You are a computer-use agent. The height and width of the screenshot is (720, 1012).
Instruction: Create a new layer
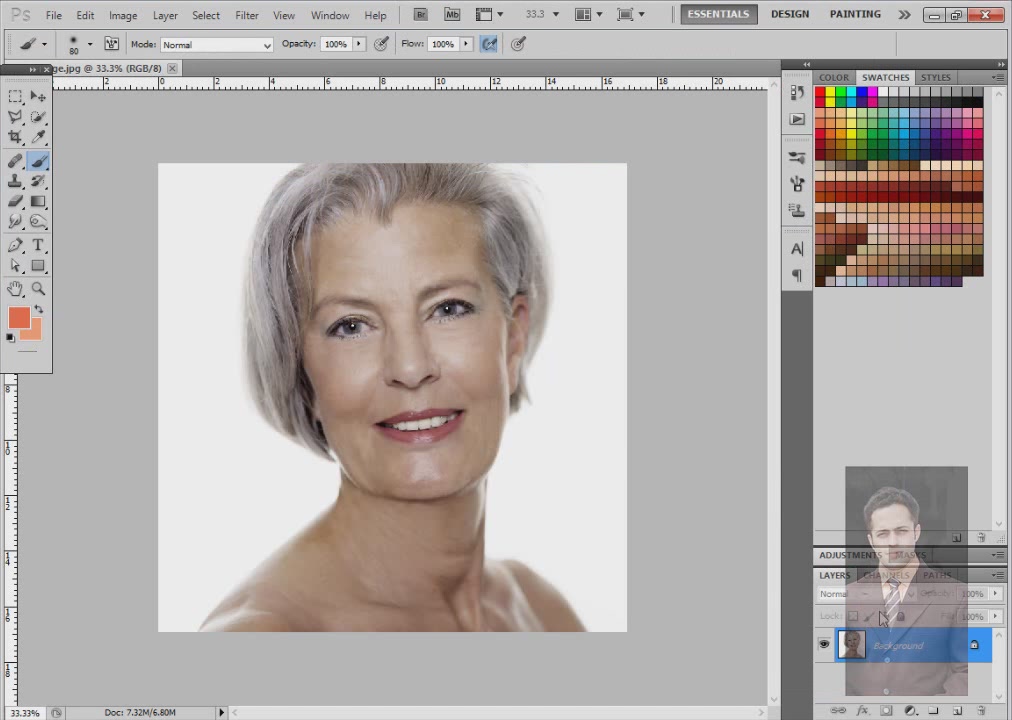(x=958, y=711)
